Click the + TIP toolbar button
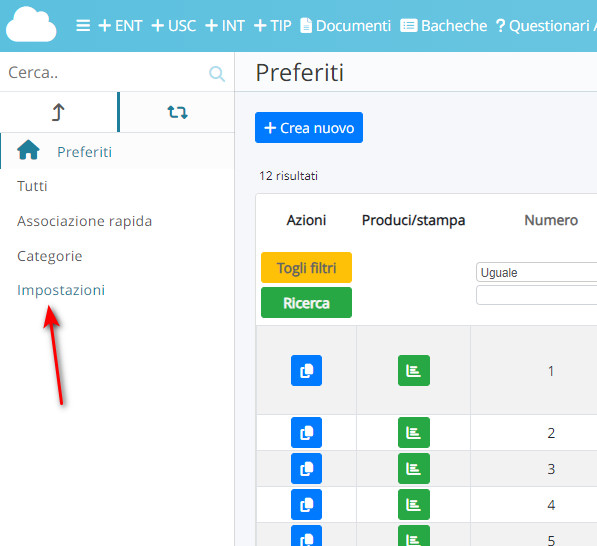 pos(272,26)
